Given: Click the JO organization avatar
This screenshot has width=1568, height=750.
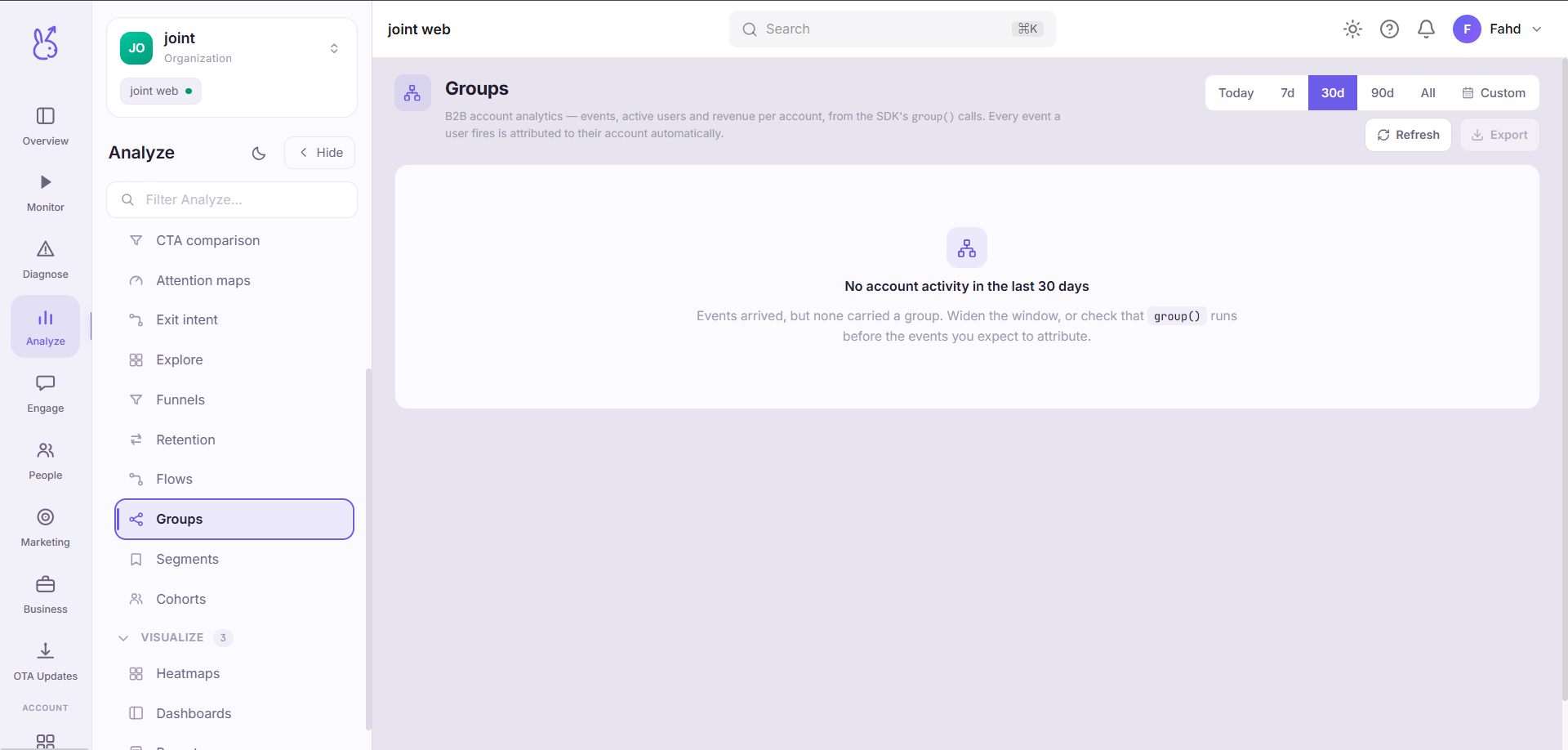Looking at the screenshot, I should click(136, 48).
